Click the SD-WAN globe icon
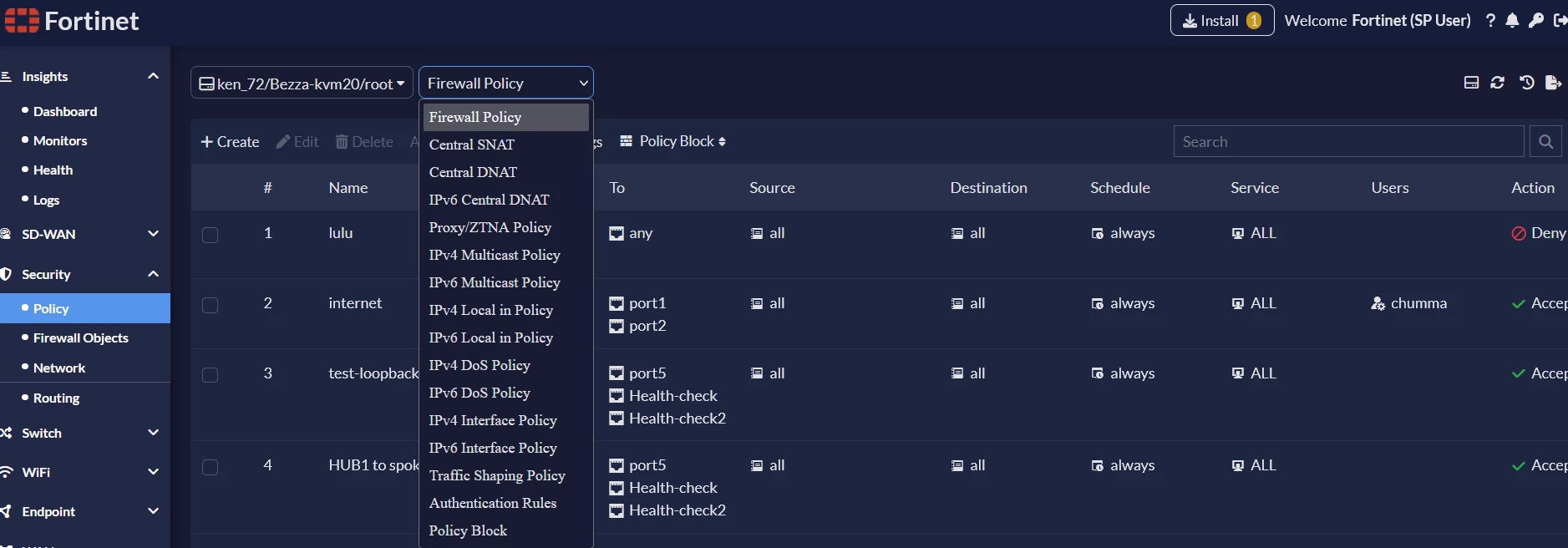This screenshot has width=1568, height=548. point(5,234)
